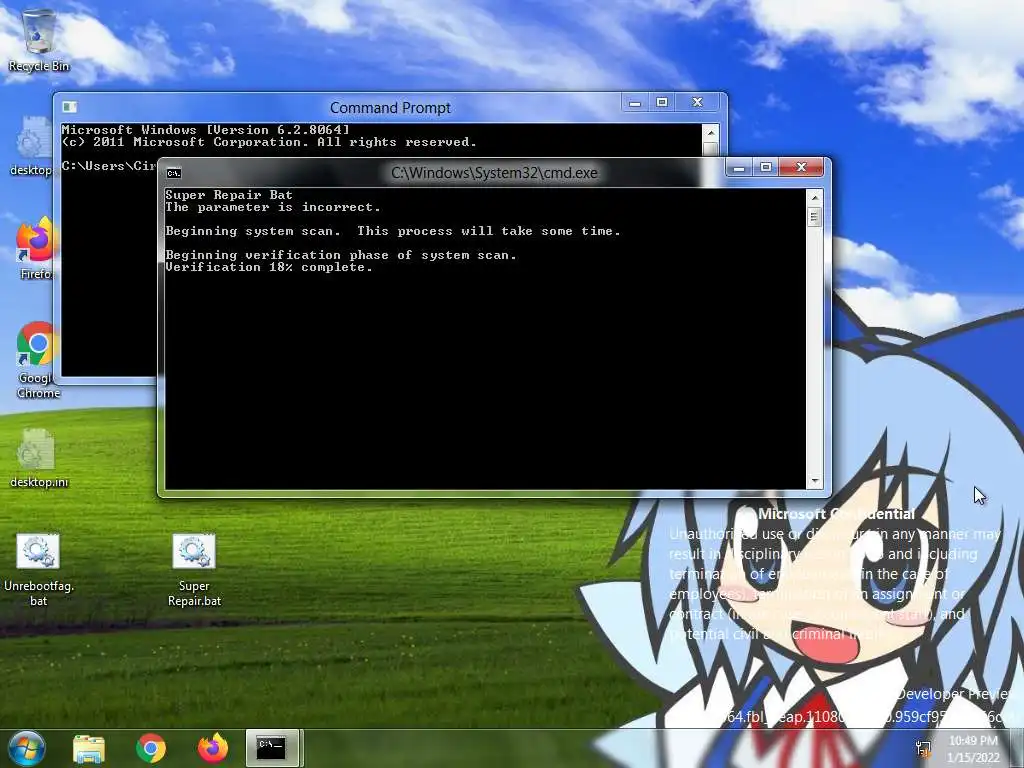Click the Command Prompt title bar
Viewport: 1024px width, 768px height.
pos(390,108)
